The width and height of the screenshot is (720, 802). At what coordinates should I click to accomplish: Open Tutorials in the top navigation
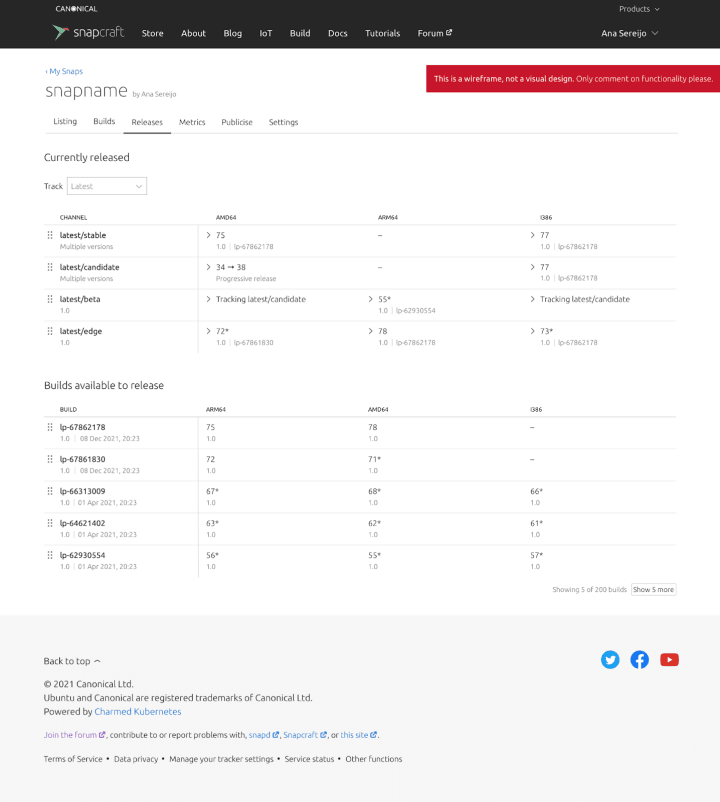point(382,33)
